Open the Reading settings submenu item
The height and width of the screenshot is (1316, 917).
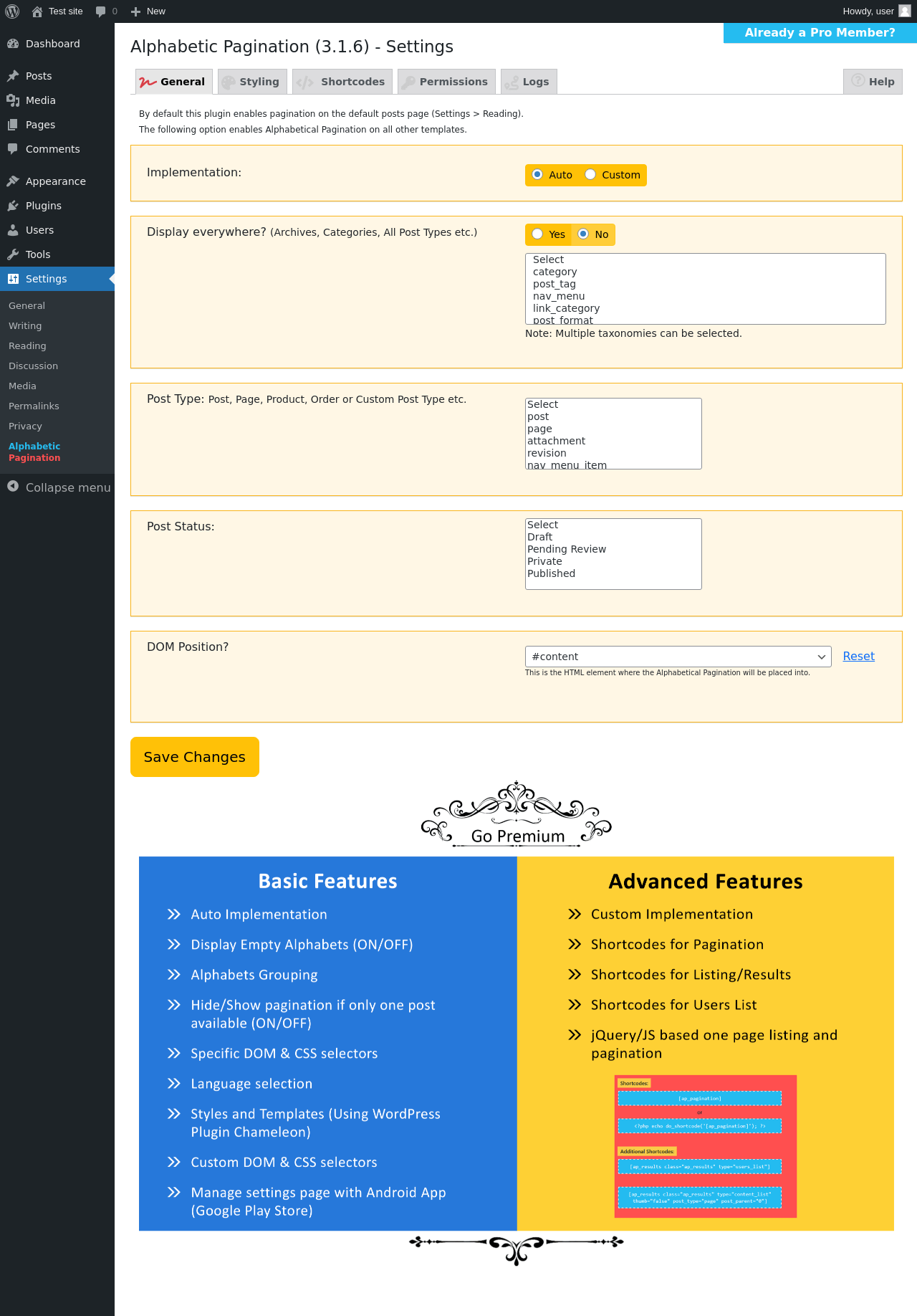pos(27,345)
